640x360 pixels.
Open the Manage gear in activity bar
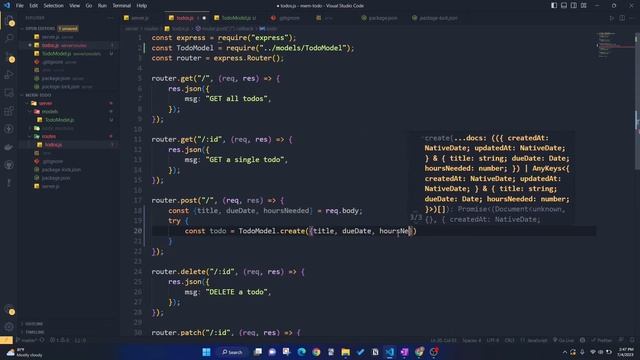pyautogui.click(x=9, y=327)
